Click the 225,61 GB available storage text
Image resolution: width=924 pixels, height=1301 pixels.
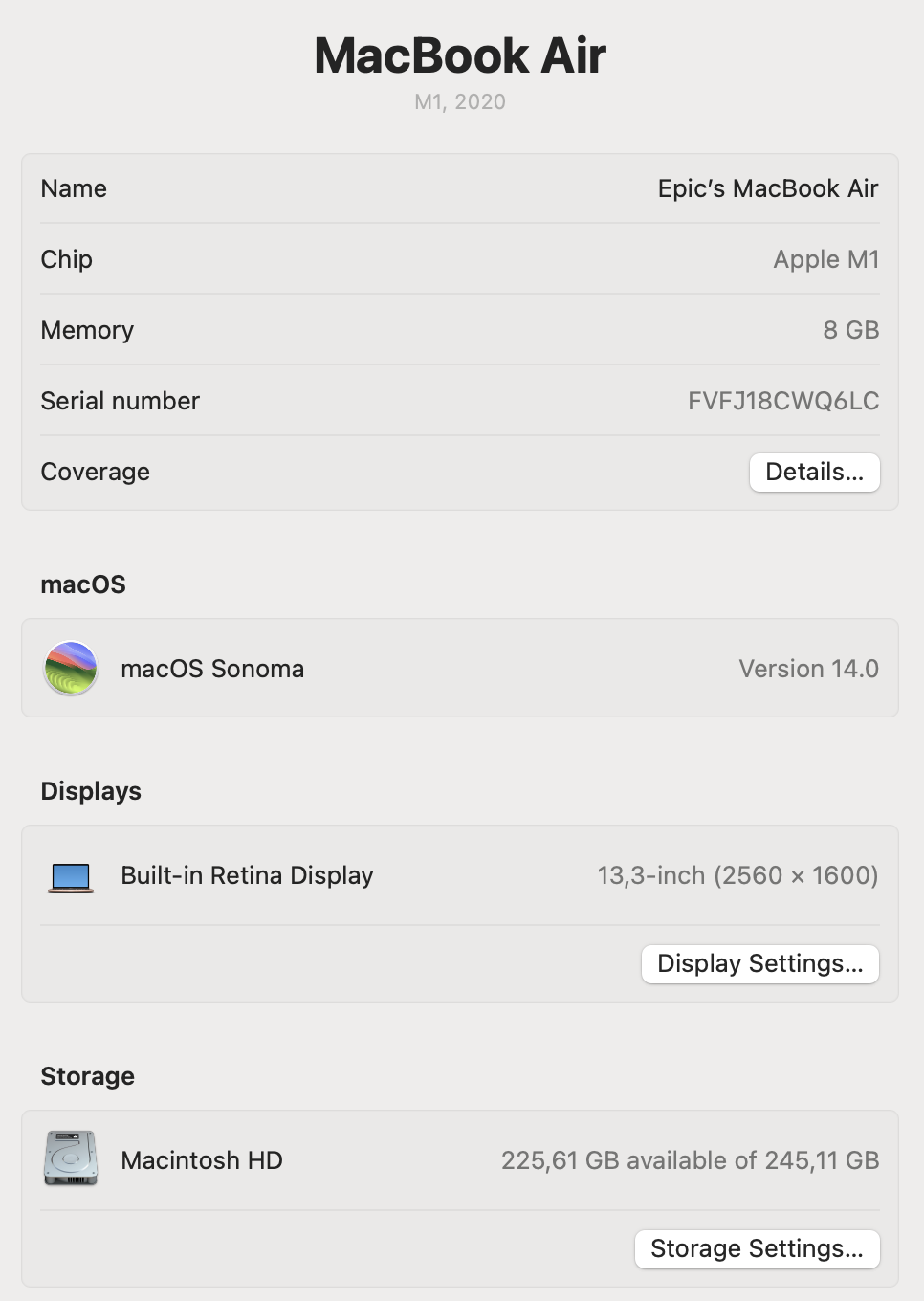(690, 1160)
